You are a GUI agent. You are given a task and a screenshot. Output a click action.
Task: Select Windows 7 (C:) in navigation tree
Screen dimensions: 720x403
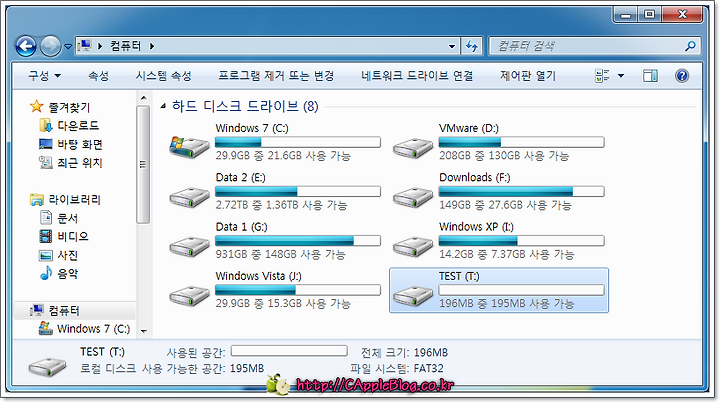pos(93,329)
